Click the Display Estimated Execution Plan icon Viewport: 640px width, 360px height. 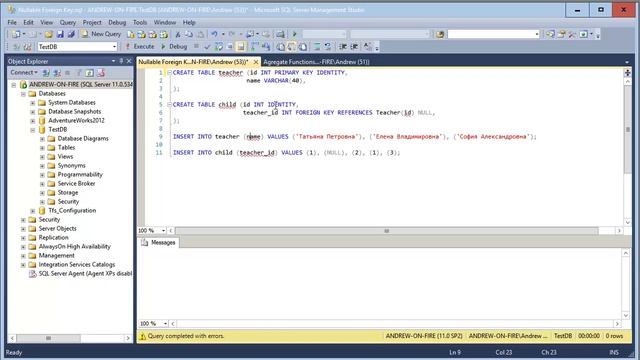pos(219,47)
